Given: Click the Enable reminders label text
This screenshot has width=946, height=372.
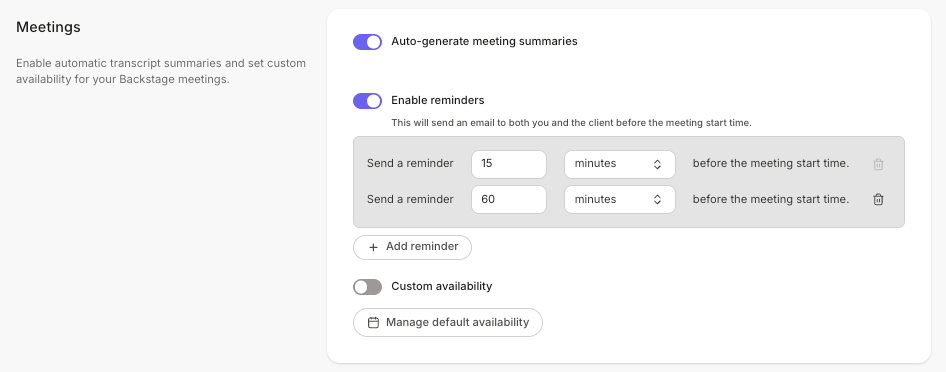Looking at the screenshot, I should [x=437, y=100].
